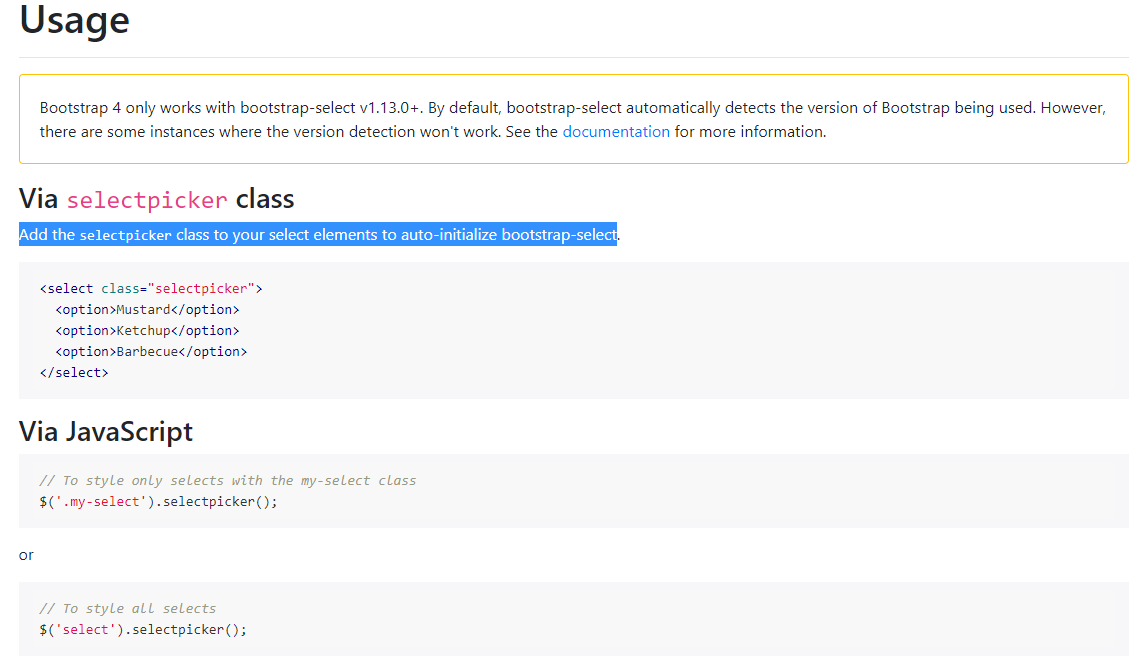Click the Via JavaScript heading
The height and width of the screenshot is (661, 1137).
(106, 432)
